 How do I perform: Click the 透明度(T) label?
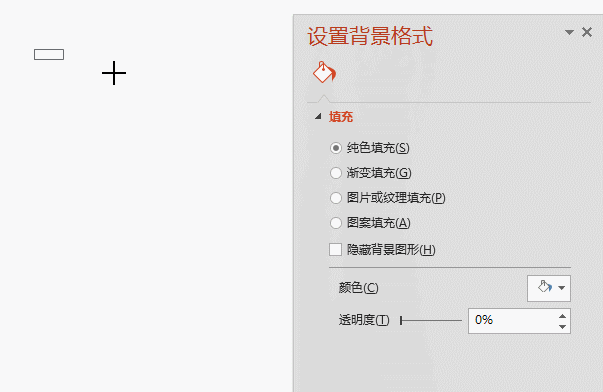point(364,320)
